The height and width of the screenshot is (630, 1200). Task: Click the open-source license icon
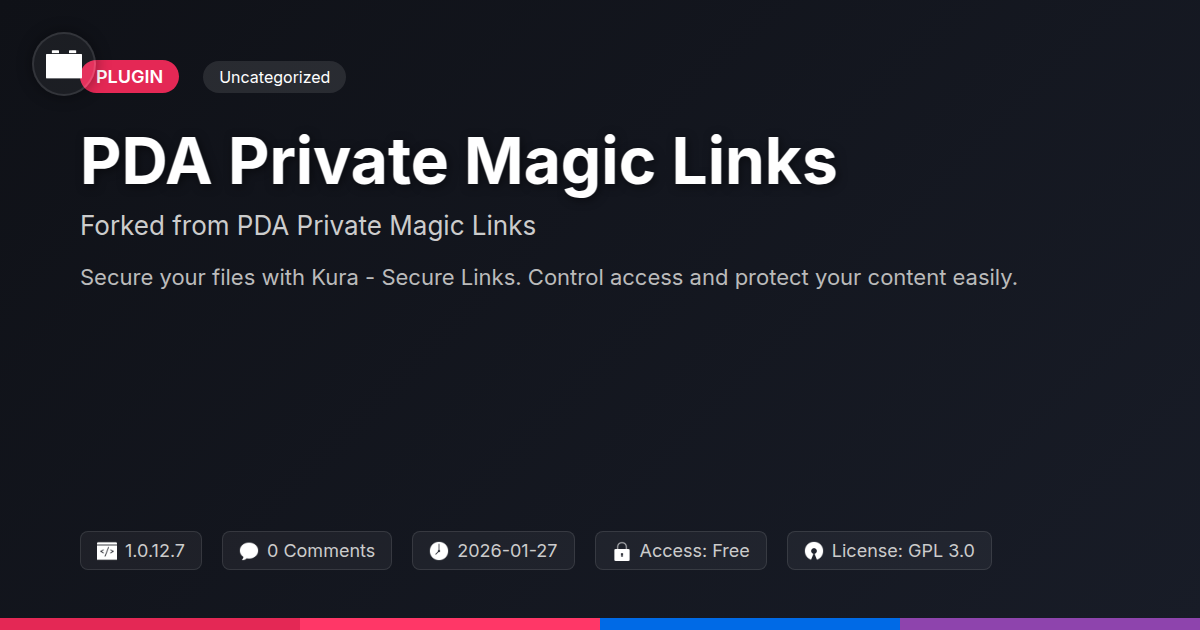click(x=814, y=551)
